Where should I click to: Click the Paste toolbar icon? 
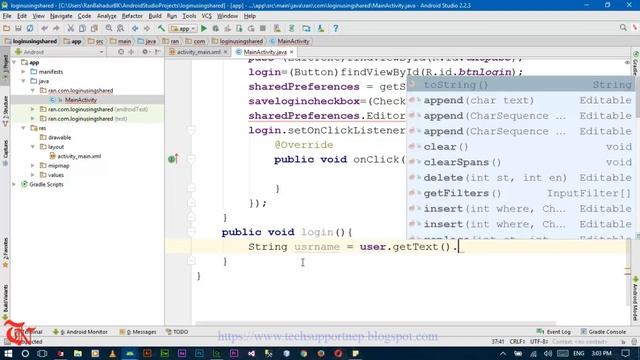pos(94,28)
